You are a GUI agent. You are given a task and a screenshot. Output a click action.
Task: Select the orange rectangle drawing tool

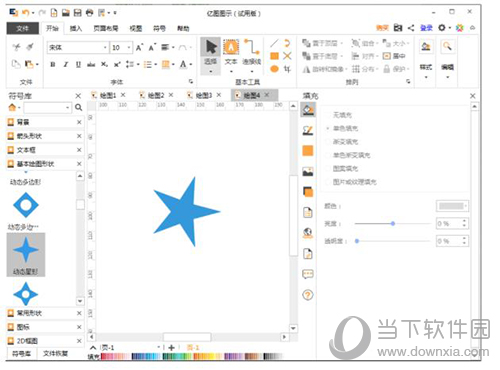tap(274, 56)
